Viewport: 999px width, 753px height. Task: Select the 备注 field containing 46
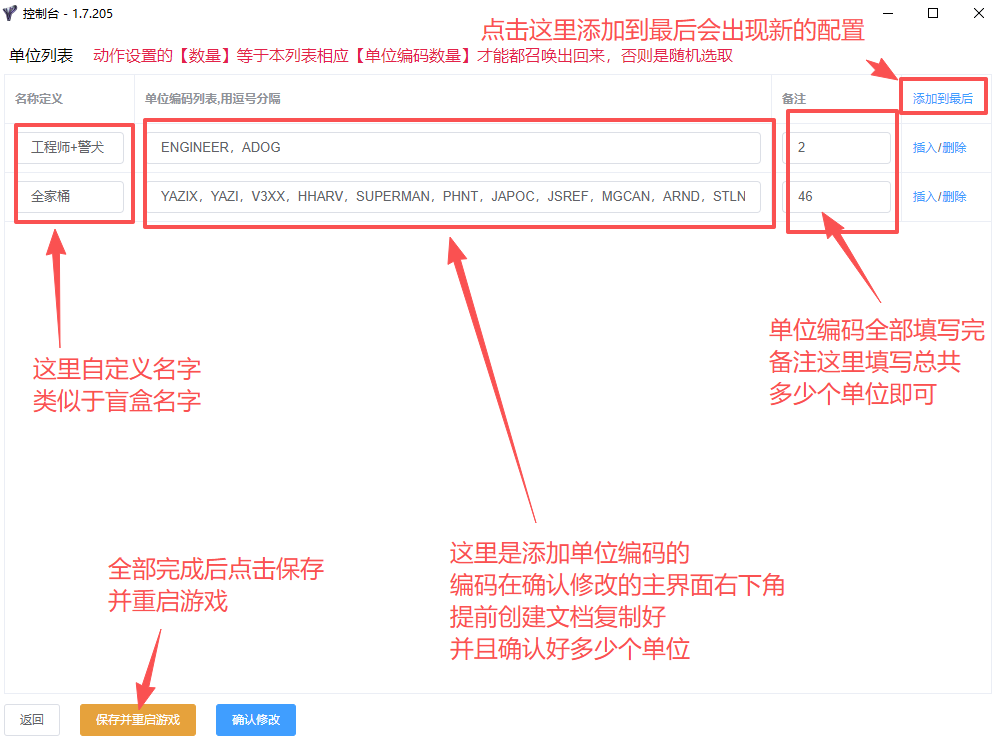tap(840, 196)
